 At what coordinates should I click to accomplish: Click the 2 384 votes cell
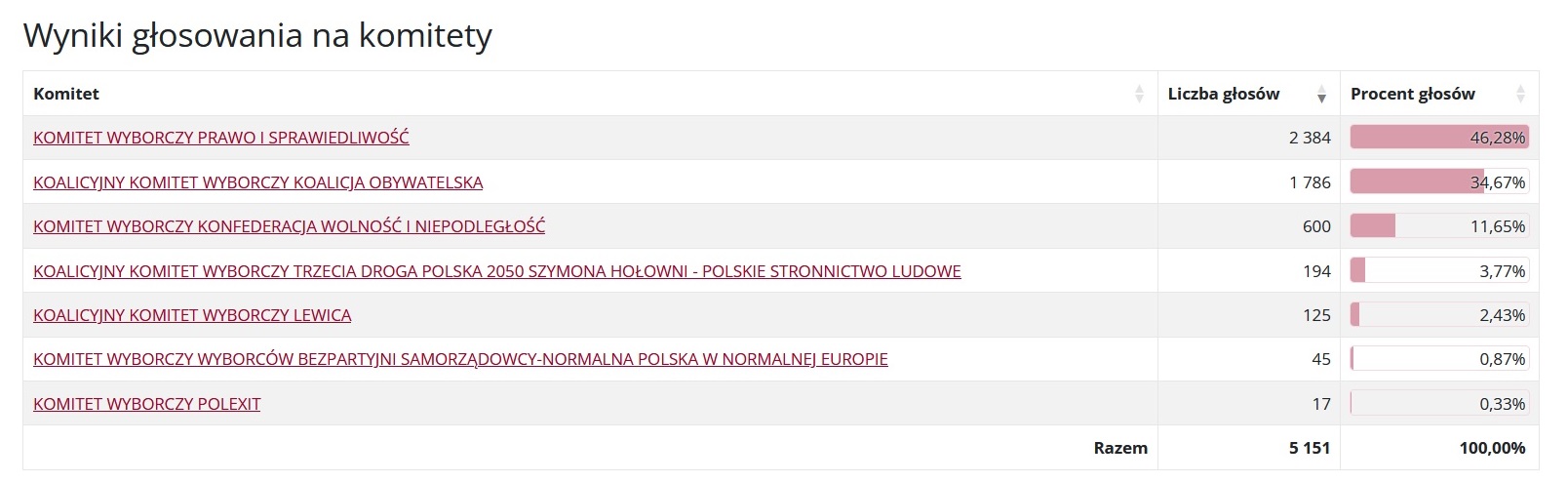(x=1249, y=138)
